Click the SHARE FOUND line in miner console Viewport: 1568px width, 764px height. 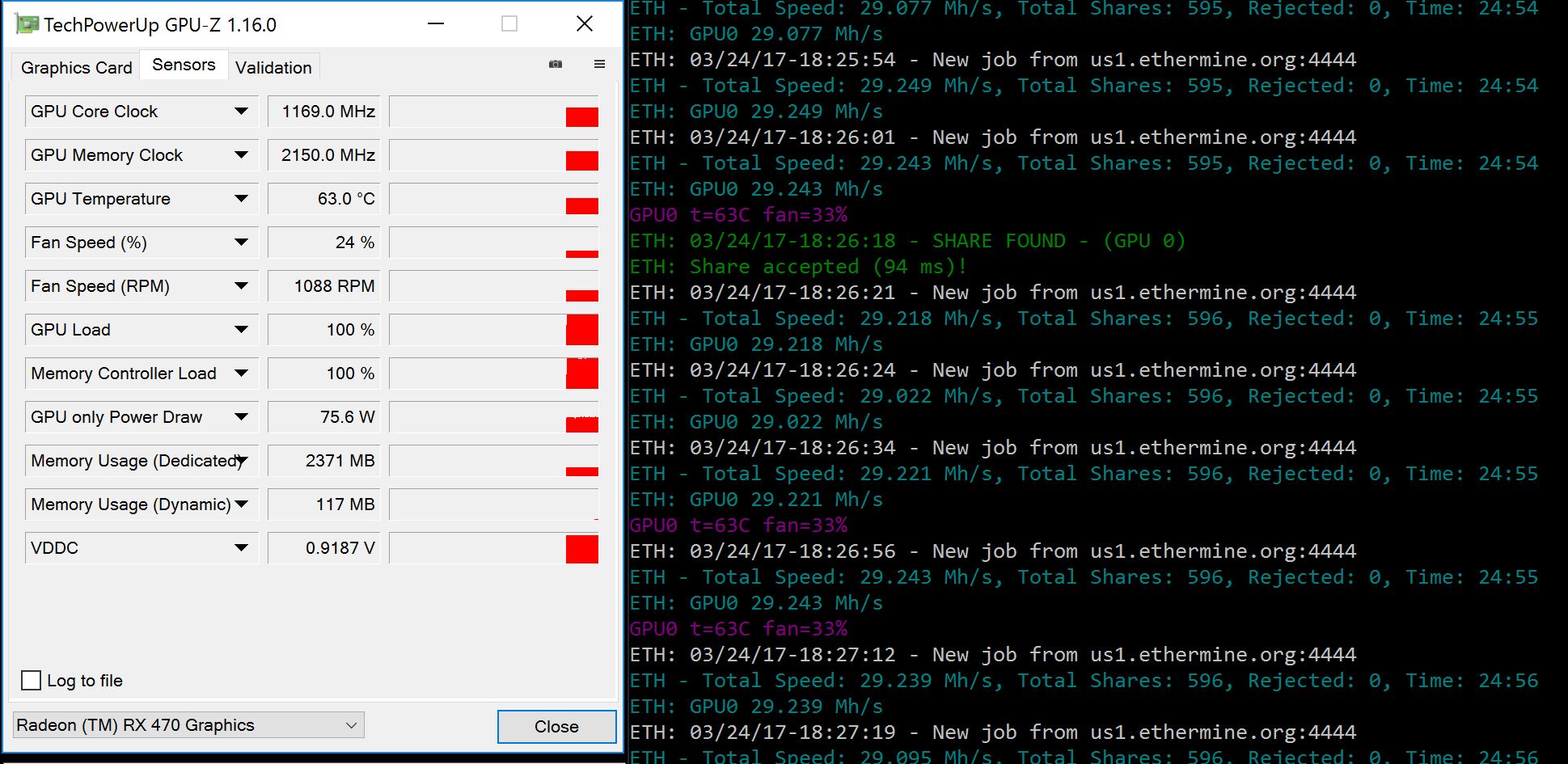(907, 241)
